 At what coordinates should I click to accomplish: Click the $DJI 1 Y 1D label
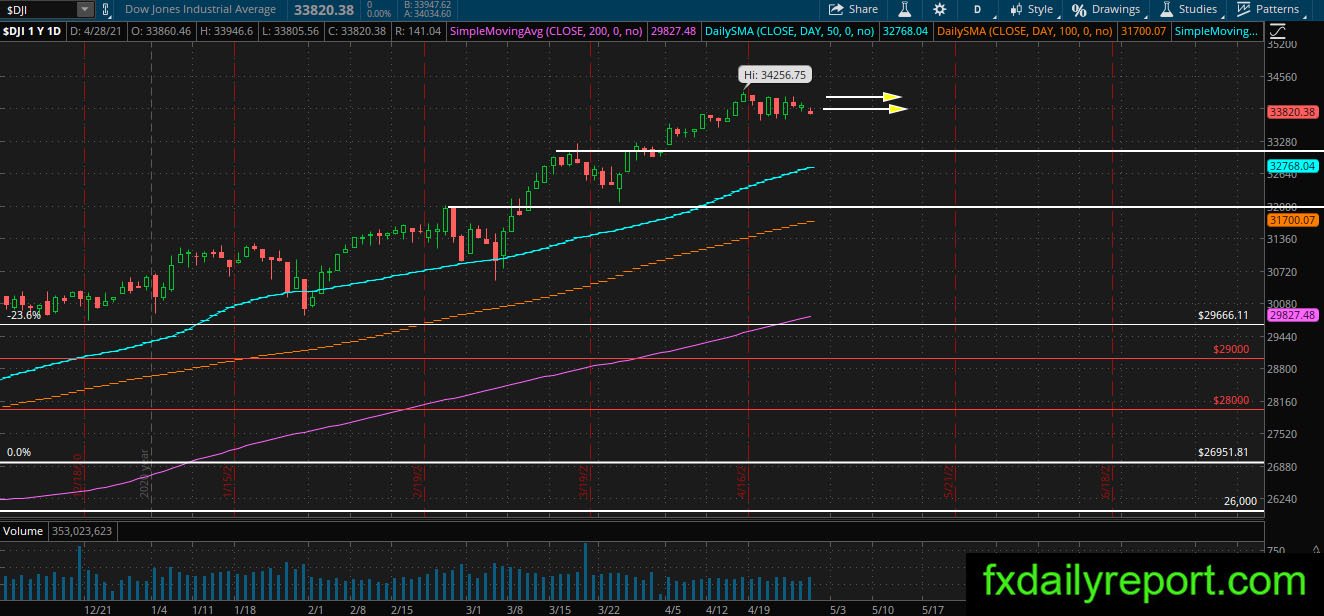pos(33,32)
